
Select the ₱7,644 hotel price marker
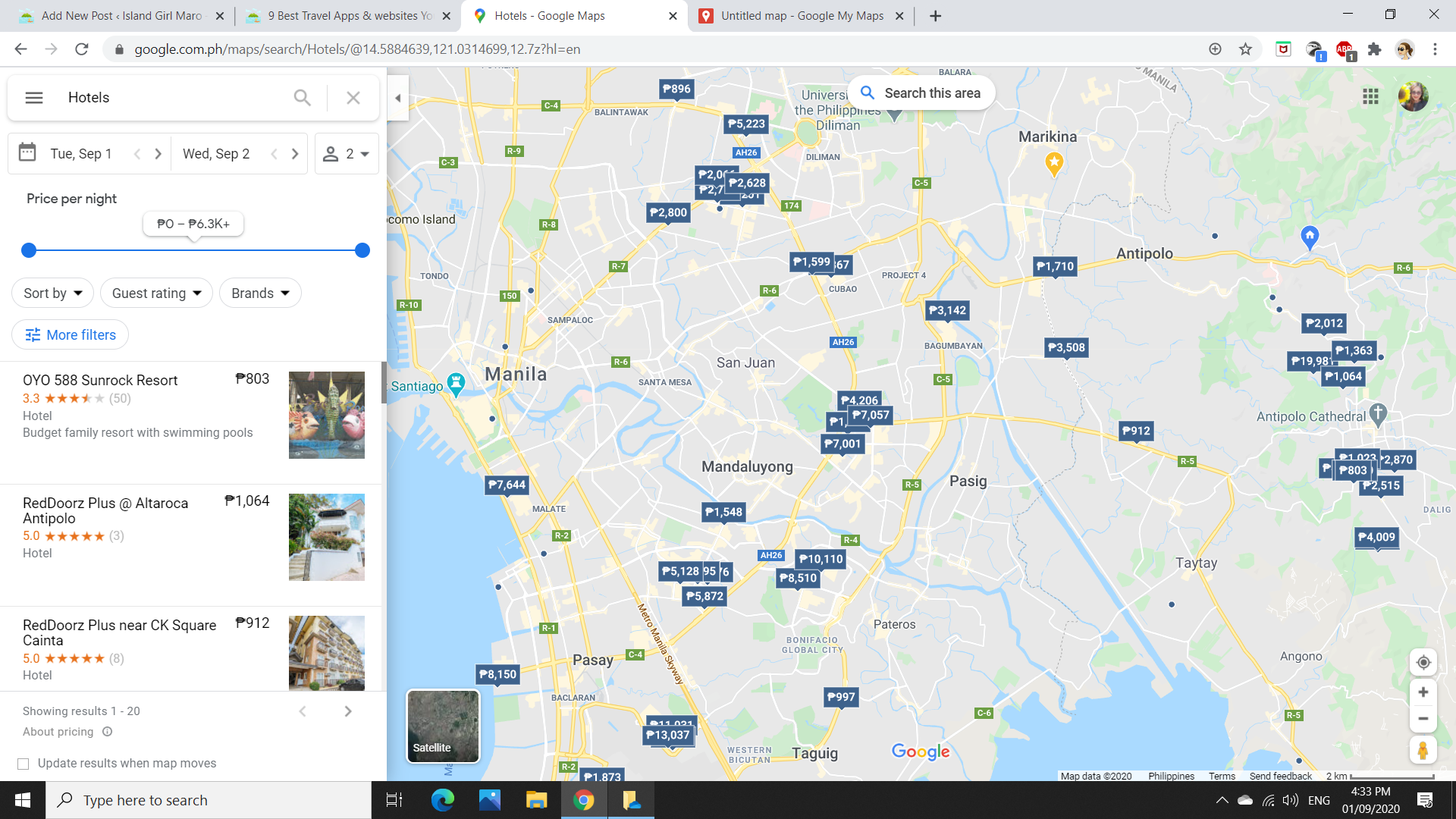[x=507, y=485]
